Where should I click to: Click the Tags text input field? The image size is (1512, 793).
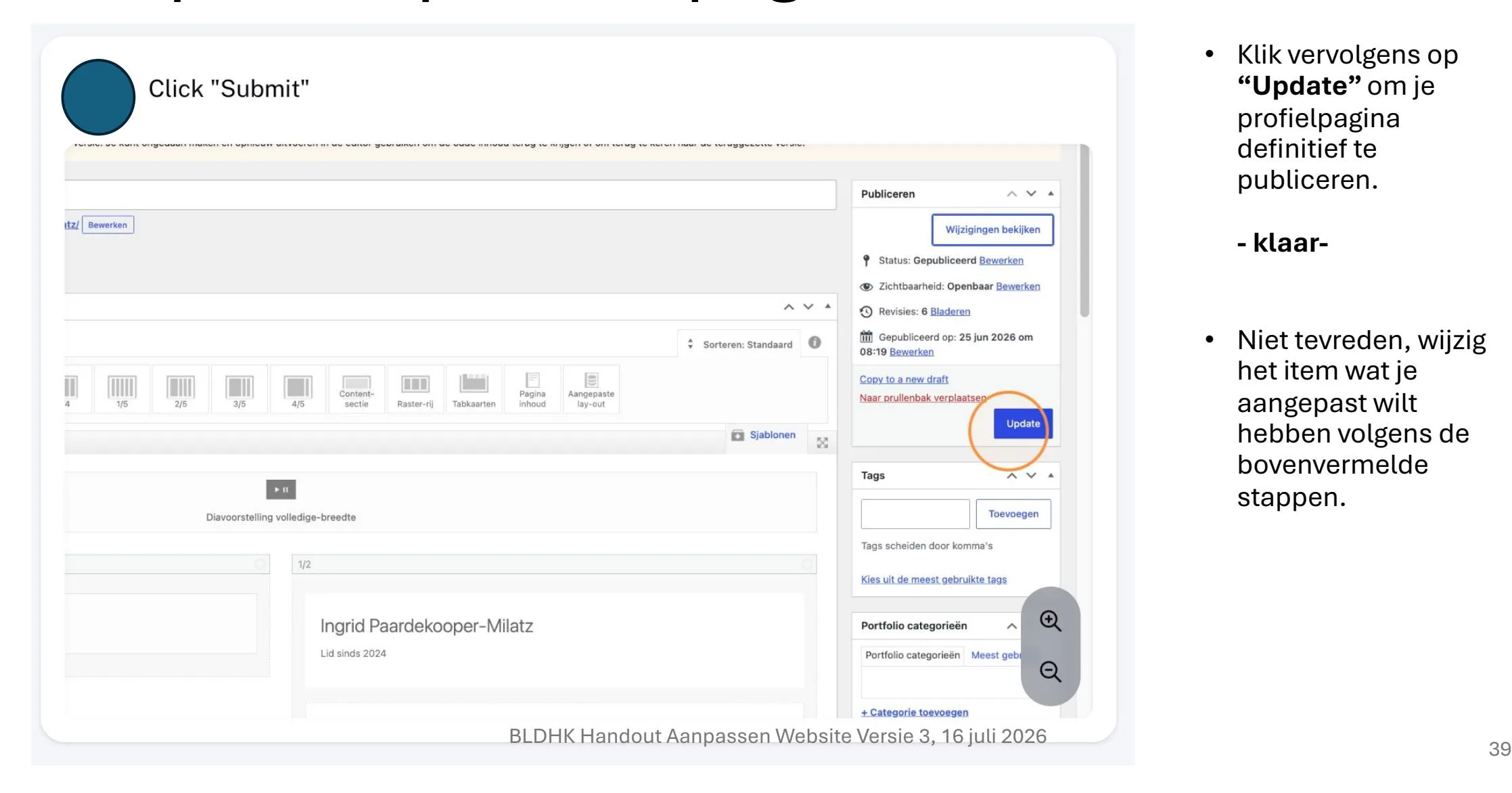915,514
